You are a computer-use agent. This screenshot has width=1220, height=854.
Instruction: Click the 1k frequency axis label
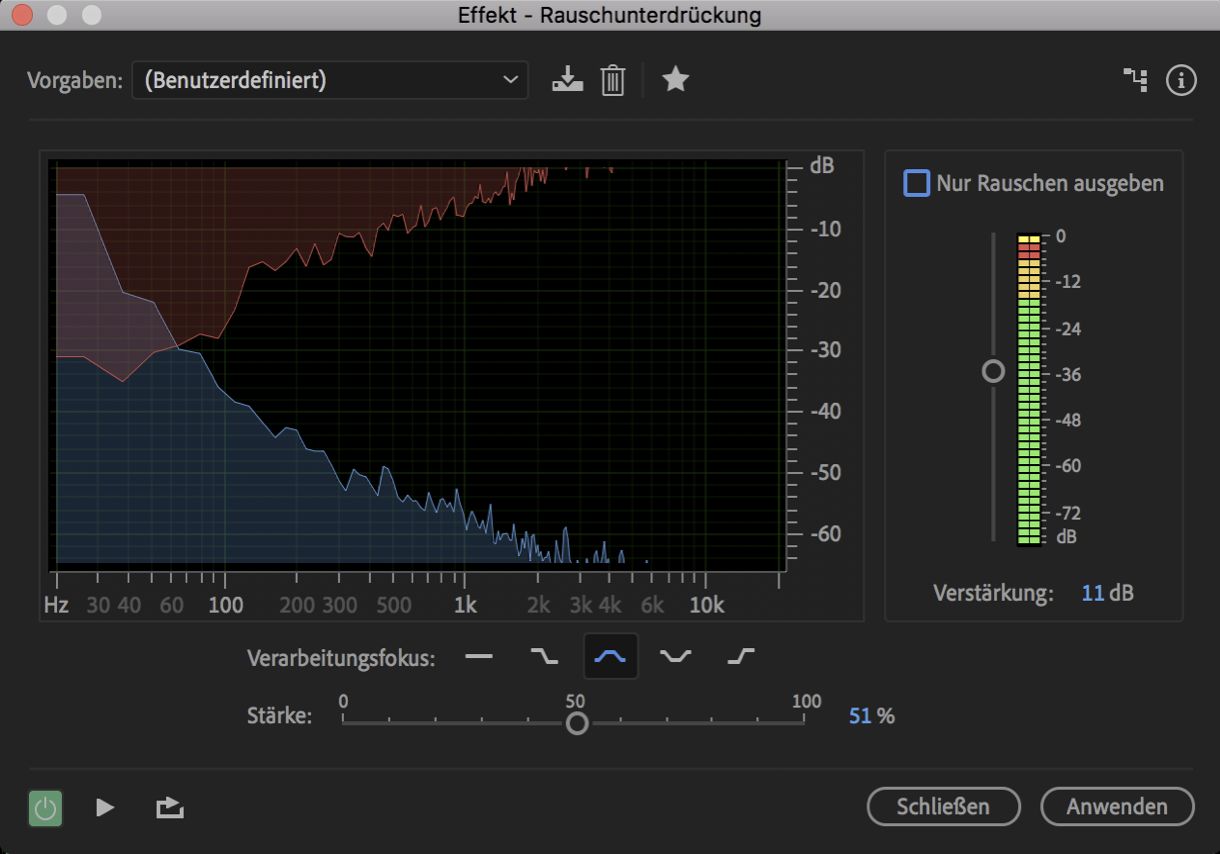click(x=464, y=605)
